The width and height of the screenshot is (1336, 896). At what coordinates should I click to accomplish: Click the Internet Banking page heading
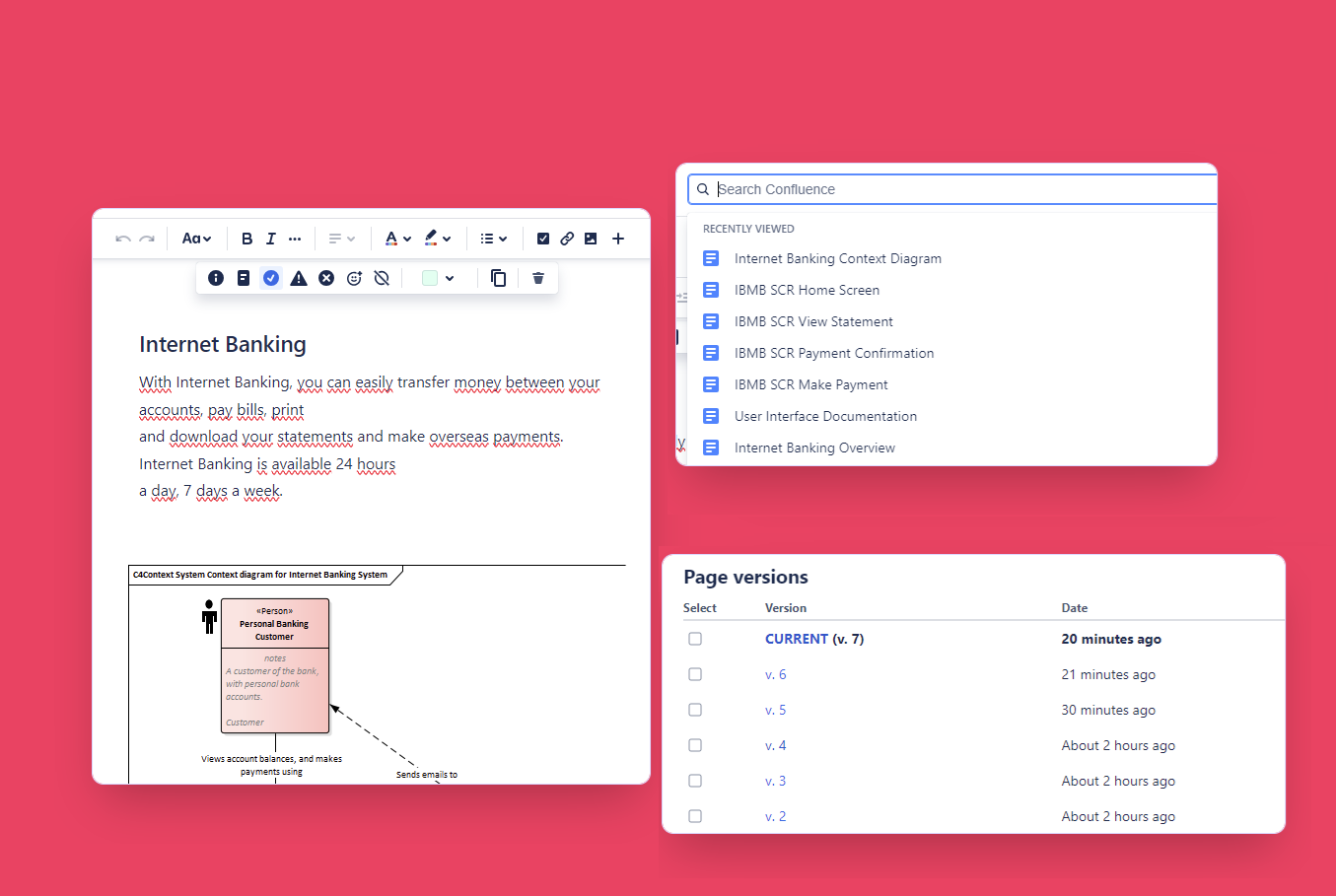click(223, 344)
